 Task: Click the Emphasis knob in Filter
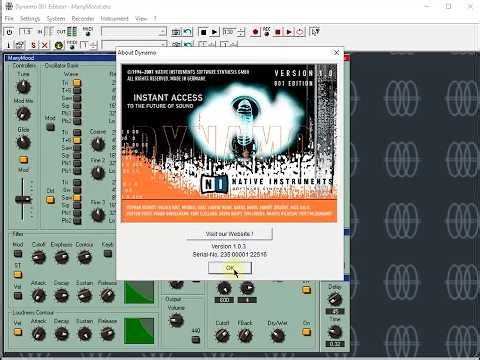pyautogui.click(x=62, y=257)
